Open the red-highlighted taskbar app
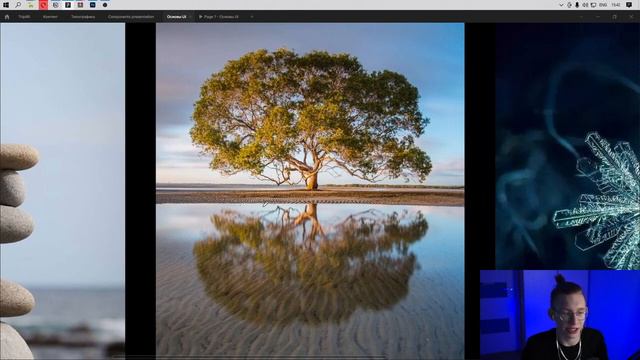The image size is (640, 360). (x=43, y=5)
